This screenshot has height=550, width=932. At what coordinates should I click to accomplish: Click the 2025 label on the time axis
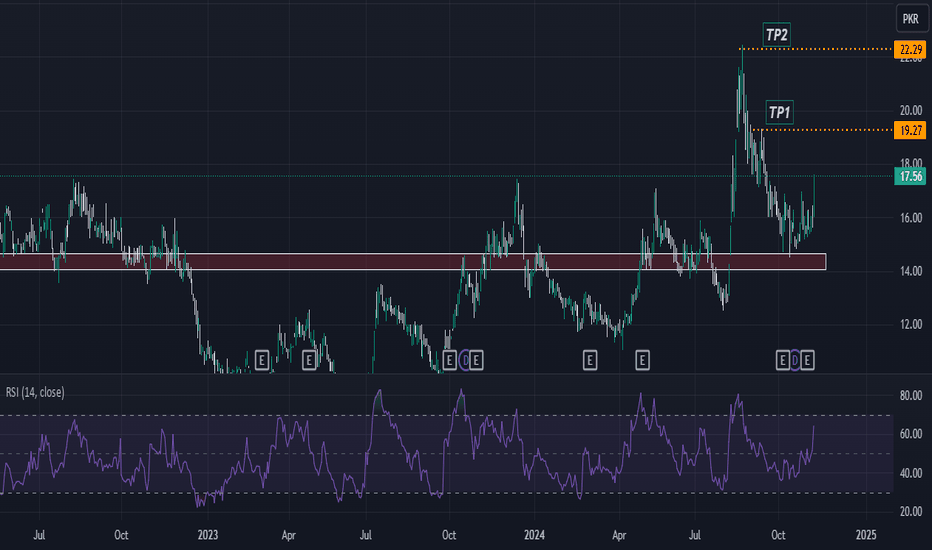click(x=866, y=535)
